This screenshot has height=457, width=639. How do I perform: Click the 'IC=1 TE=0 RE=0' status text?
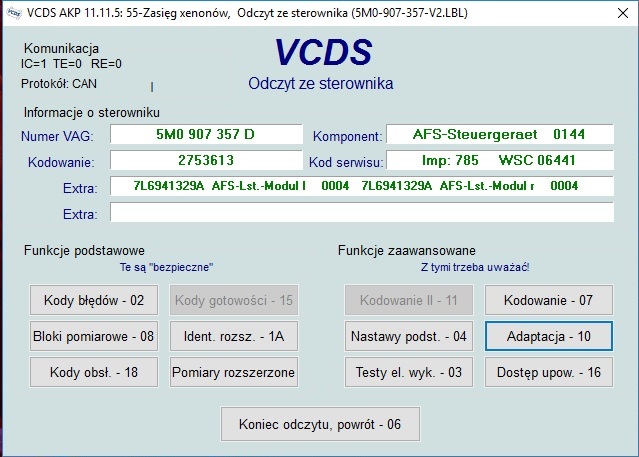pos(71,64)
